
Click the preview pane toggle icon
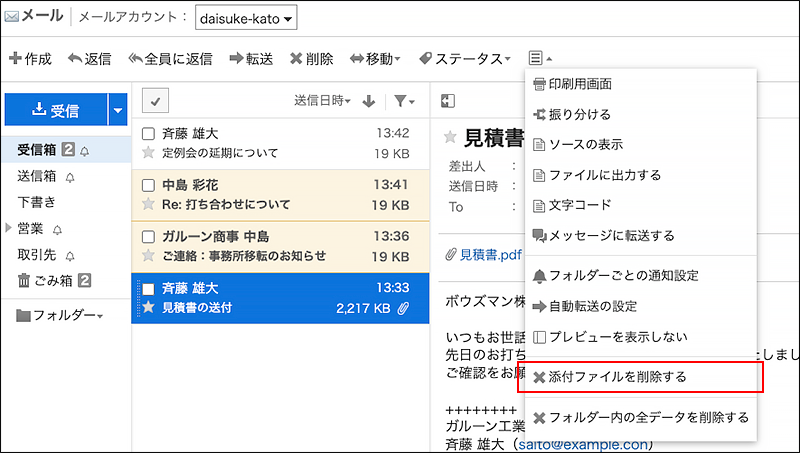[x=448, y=101]
